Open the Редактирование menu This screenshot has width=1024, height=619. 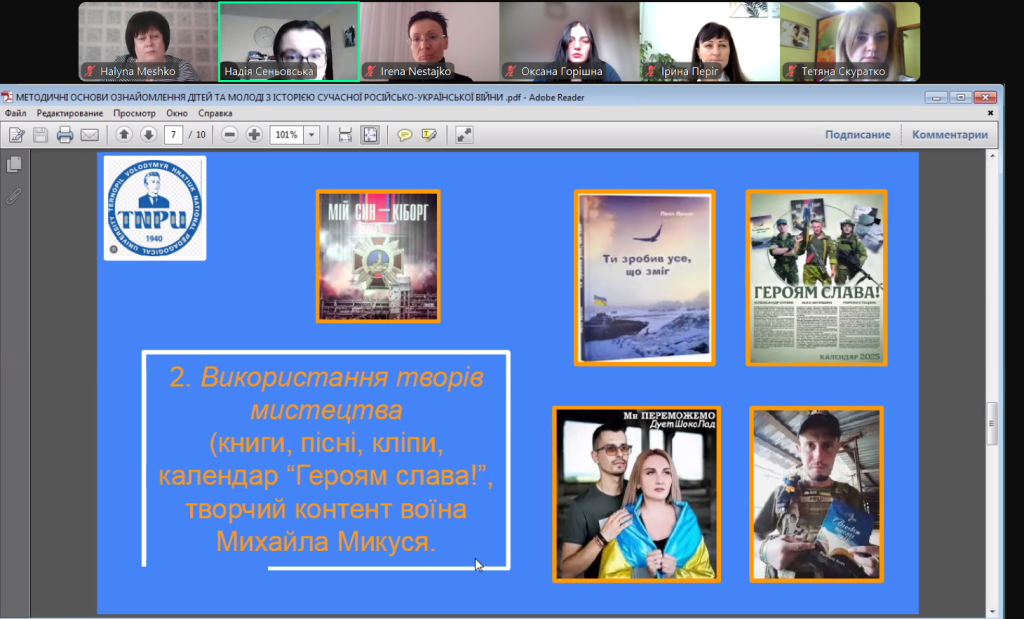coord(70,113)
